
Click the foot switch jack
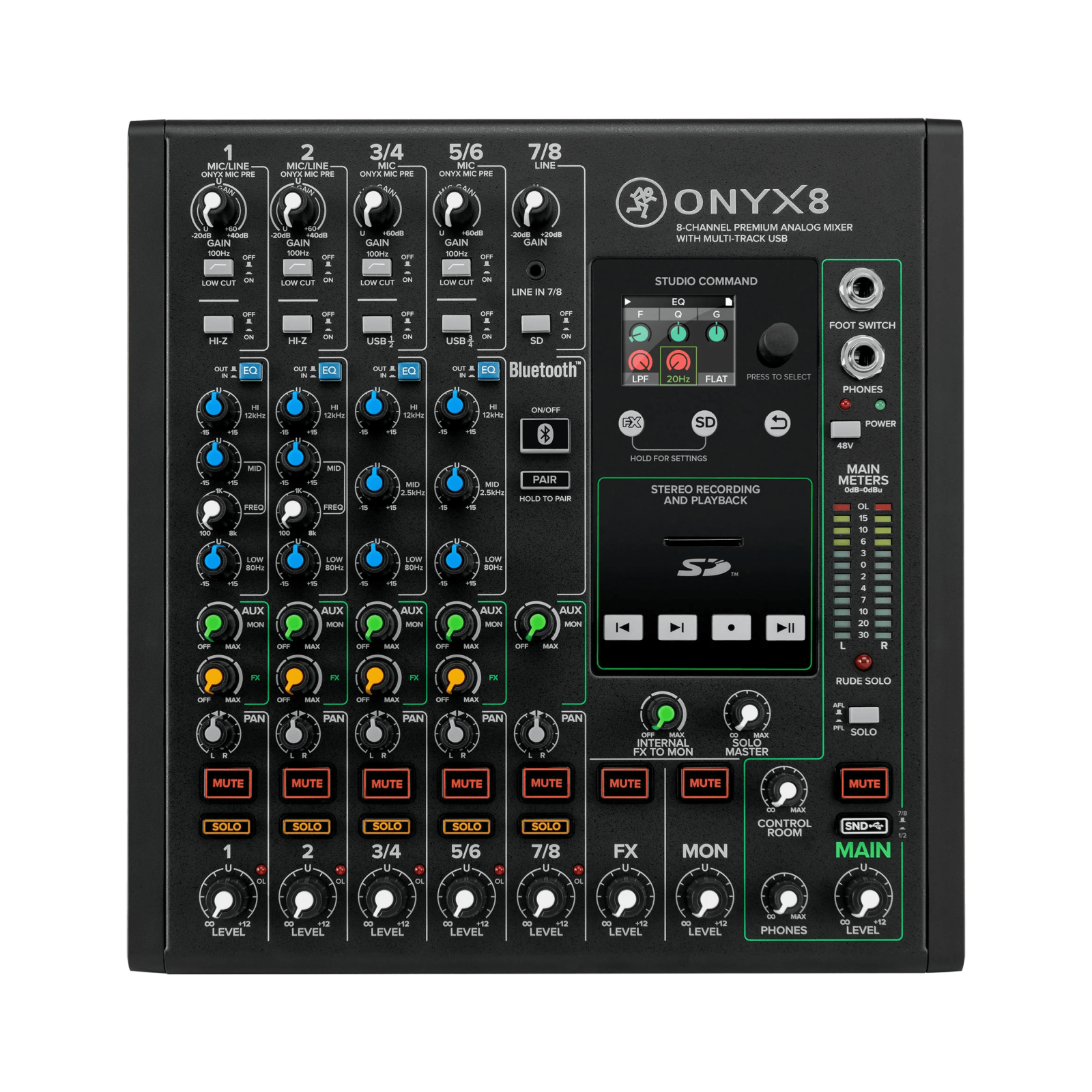click(x=862, y=289)
